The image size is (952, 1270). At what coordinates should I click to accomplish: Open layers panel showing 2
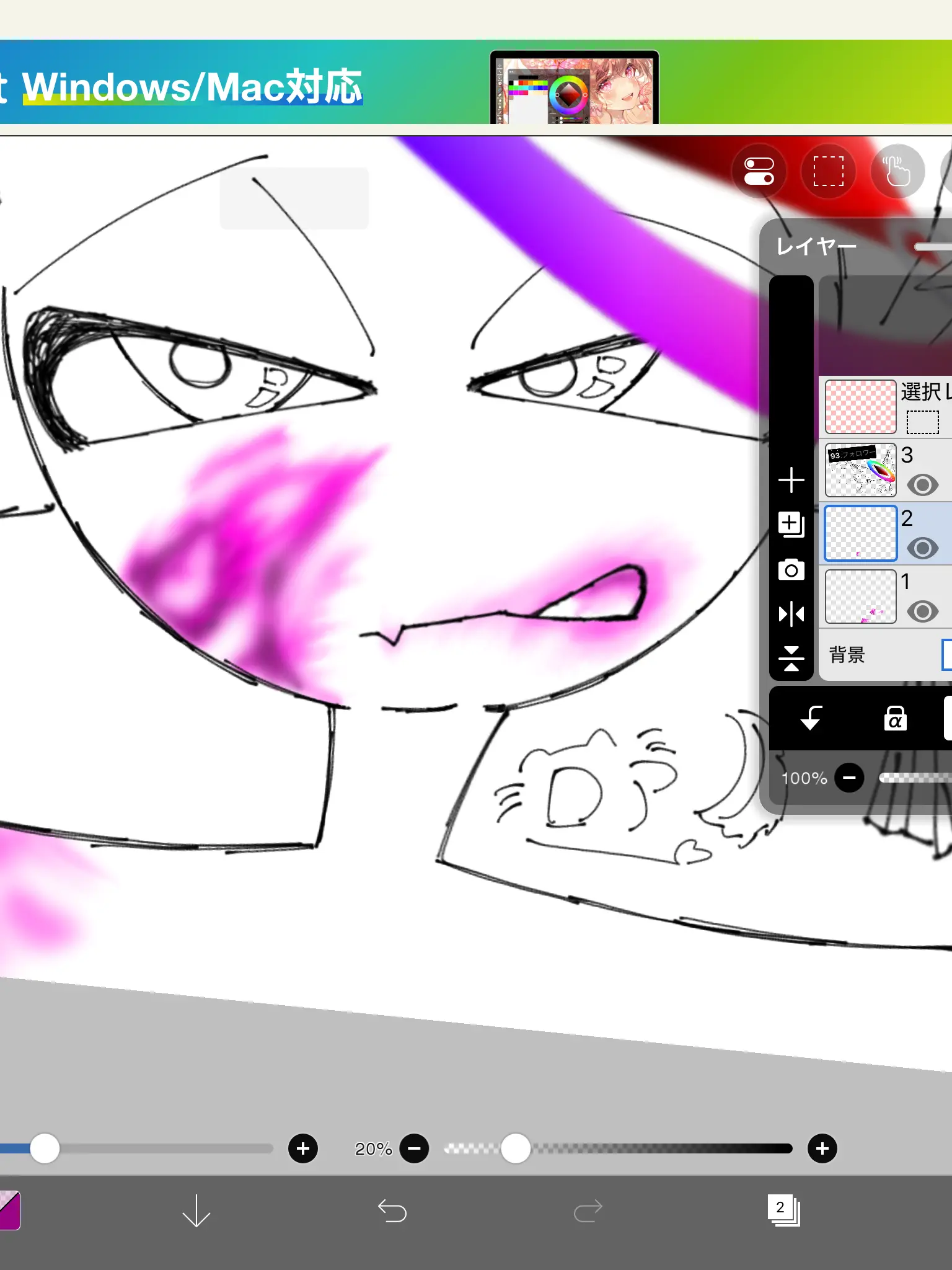click(784, 1210)
